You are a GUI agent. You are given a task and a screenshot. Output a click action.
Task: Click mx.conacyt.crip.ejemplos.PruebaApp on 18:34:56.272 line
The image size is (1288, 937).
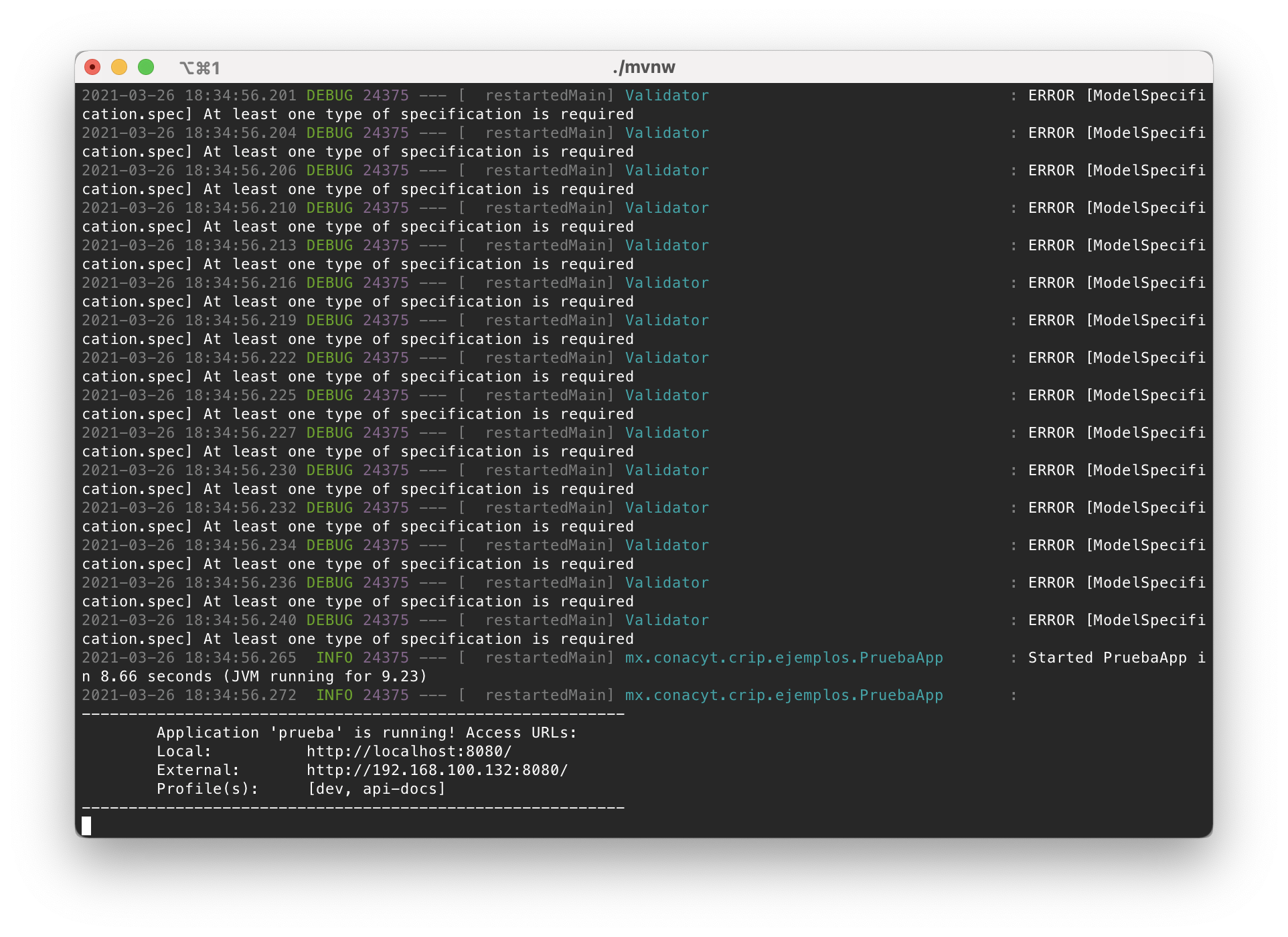(784, 695)
